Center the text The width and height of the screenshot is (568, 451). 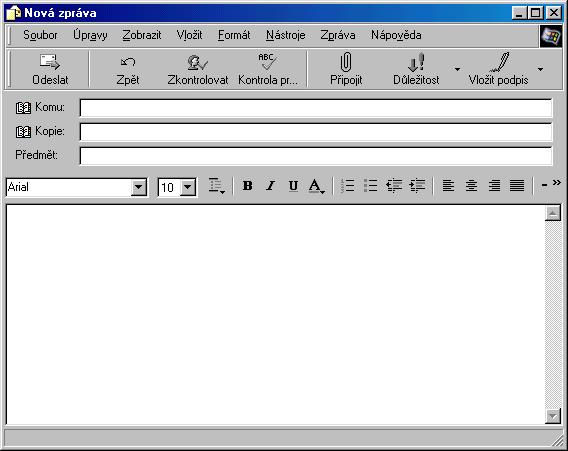pyautogui.click(x=471, y=186)
